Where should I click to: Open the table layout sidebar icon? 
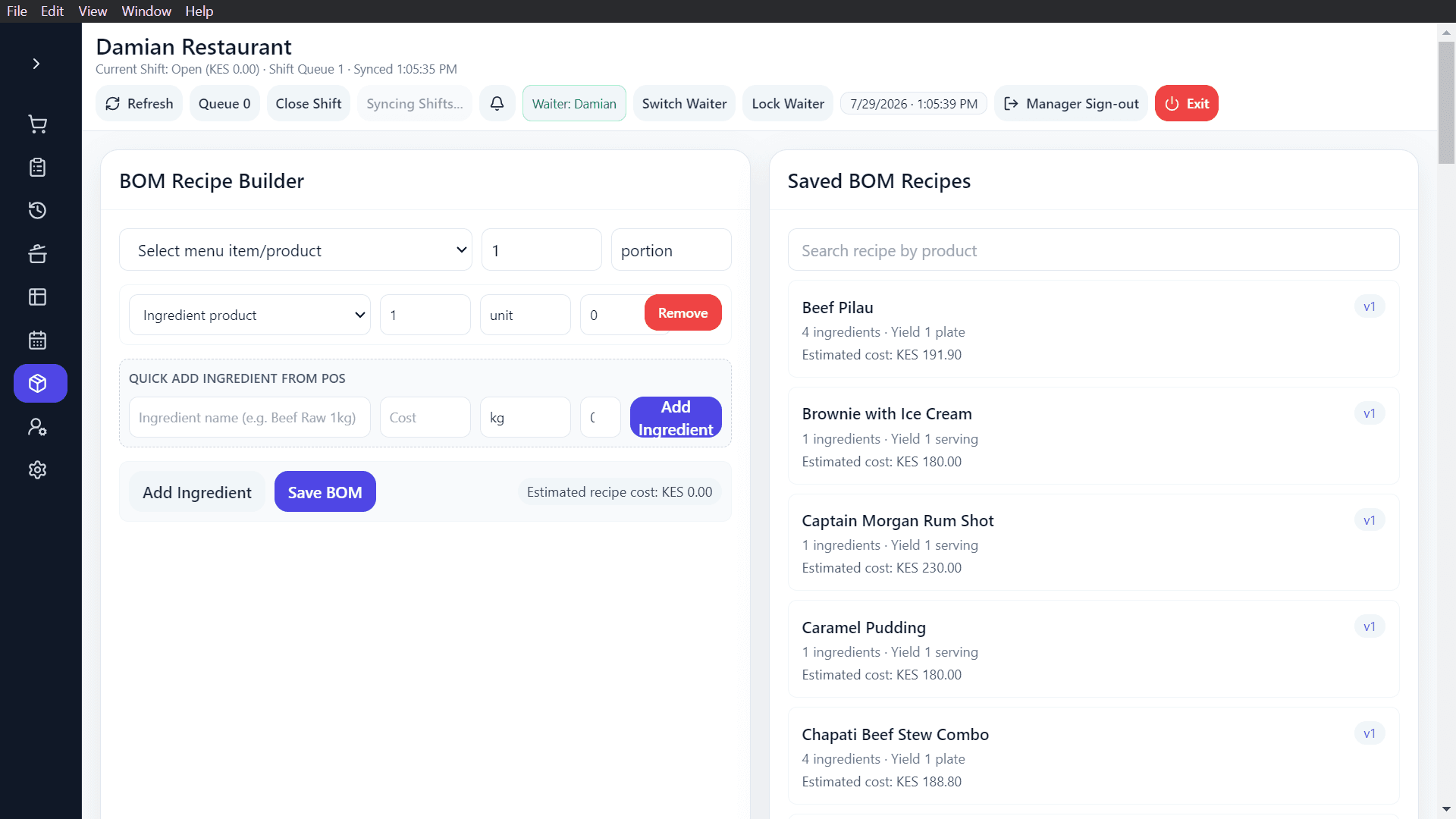38,297
